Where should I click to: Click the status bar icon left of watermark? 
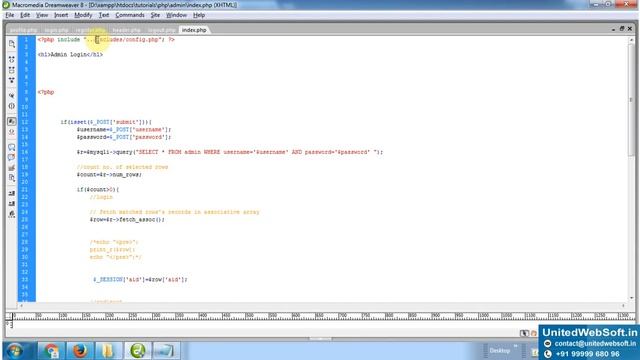(524, 333)
